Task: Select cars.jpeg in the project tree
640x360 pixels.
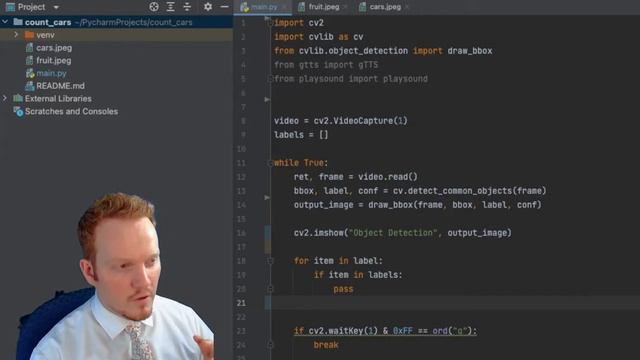Action: click(x=54, y=48)
